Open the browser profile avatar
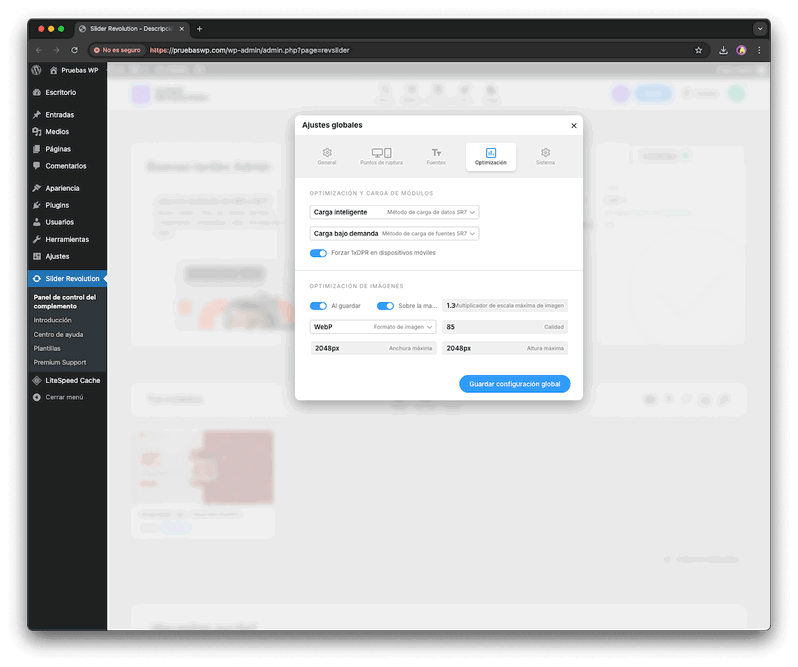798x667 pixels. pos(741,50)
